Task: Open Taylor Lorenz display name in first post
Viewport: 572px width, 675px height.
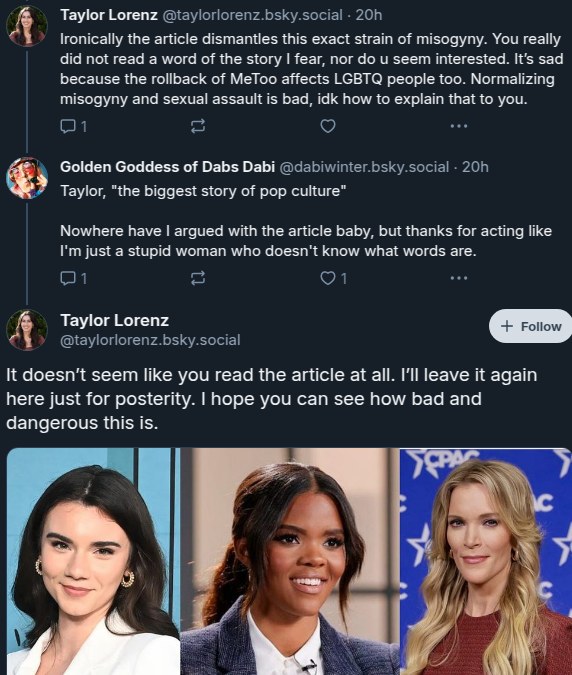Action: [x=109, y=15]
